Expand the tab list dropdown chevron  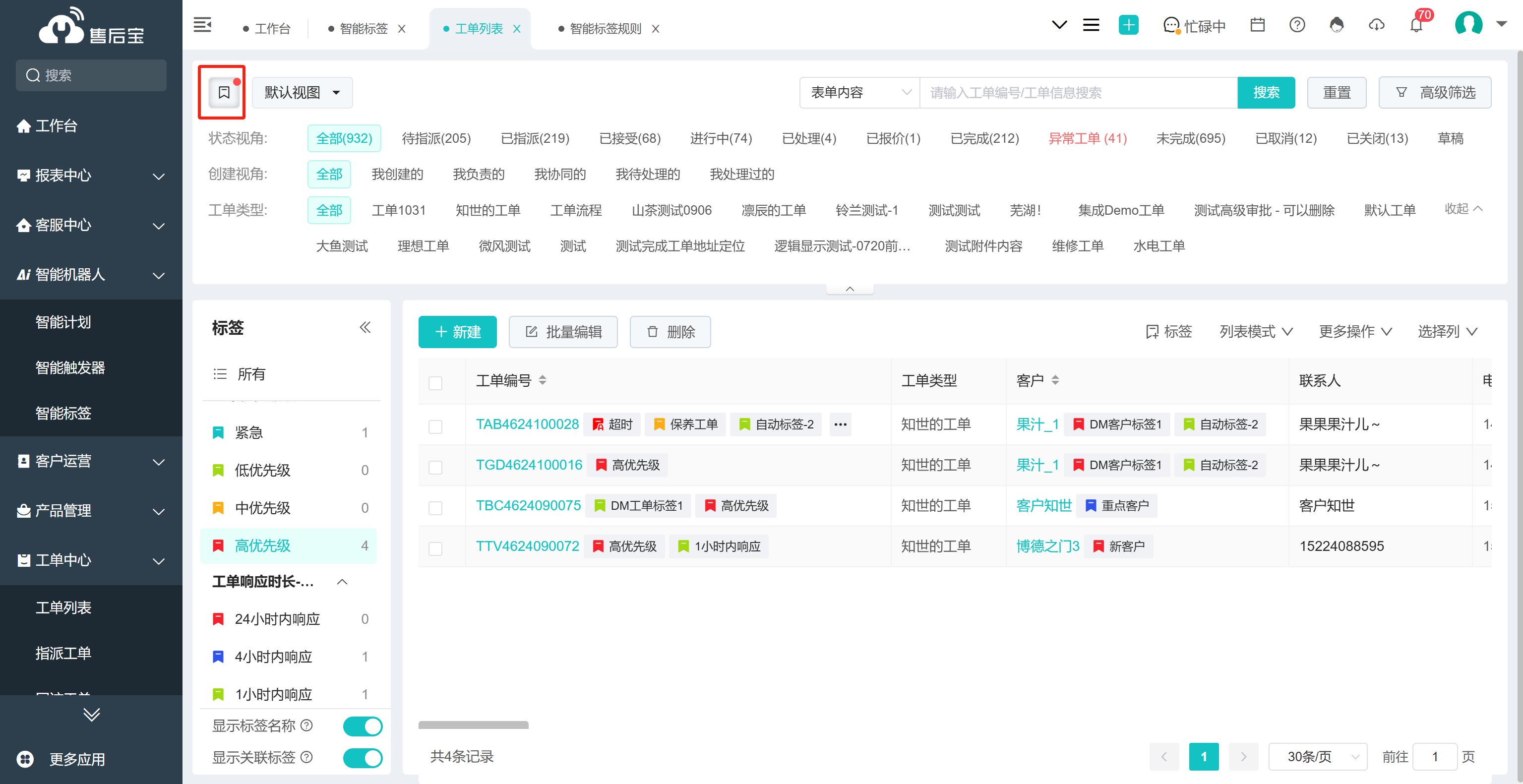click(1059, 25)
